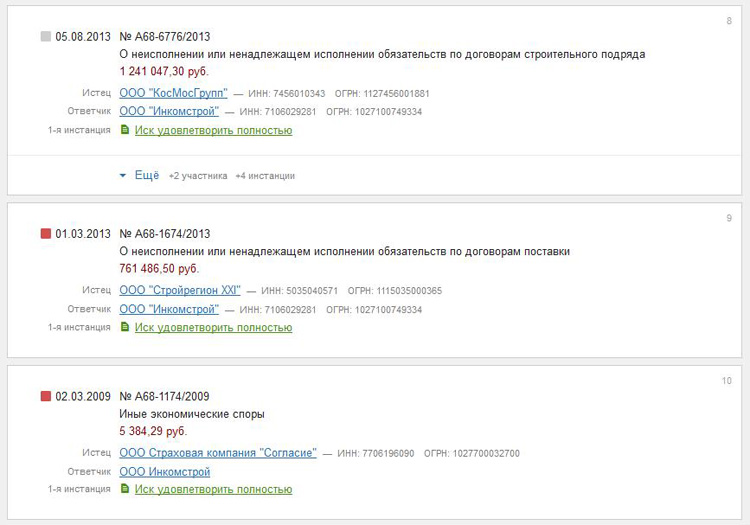Open plaintiff link ООО "КосМосГрупп"
The height and width of the screenshot is (525, 750).
click(173, 93)
